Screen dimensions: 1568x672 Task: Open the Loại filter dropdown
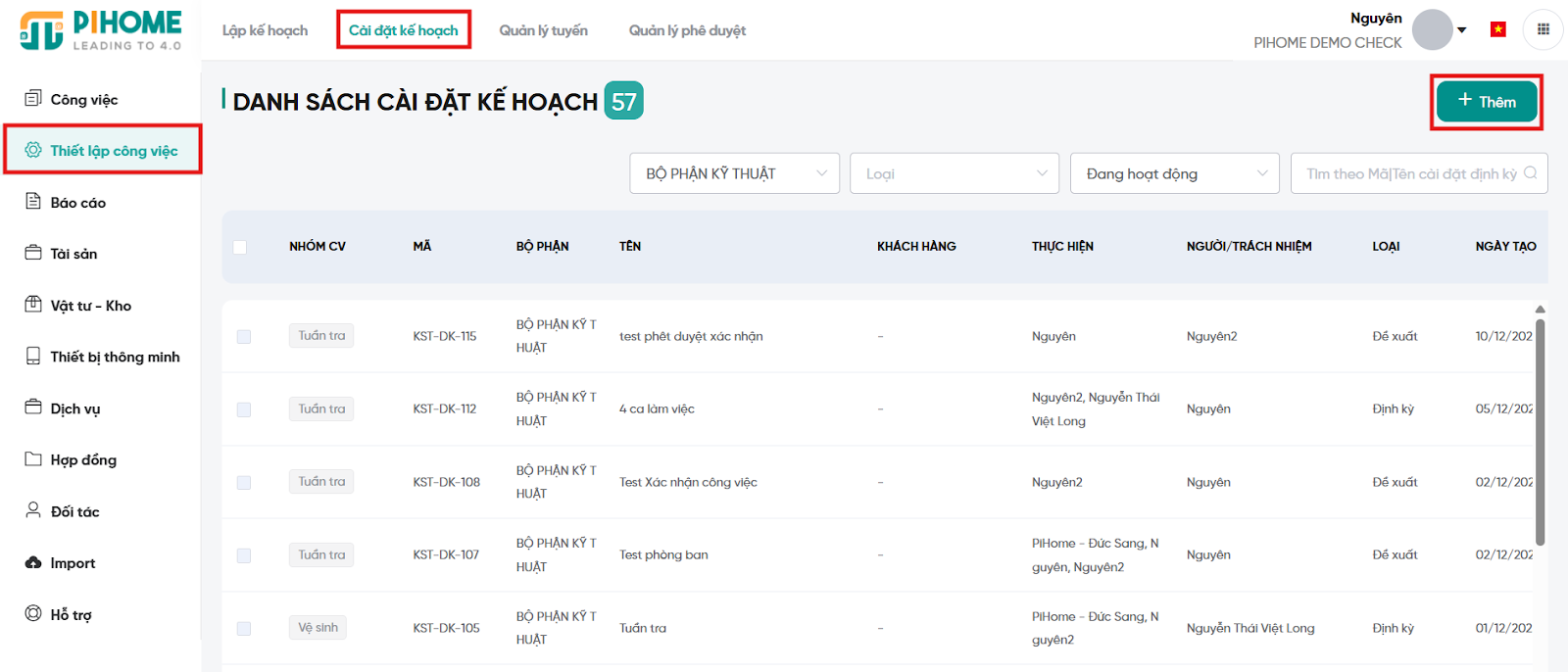point(954,173)
